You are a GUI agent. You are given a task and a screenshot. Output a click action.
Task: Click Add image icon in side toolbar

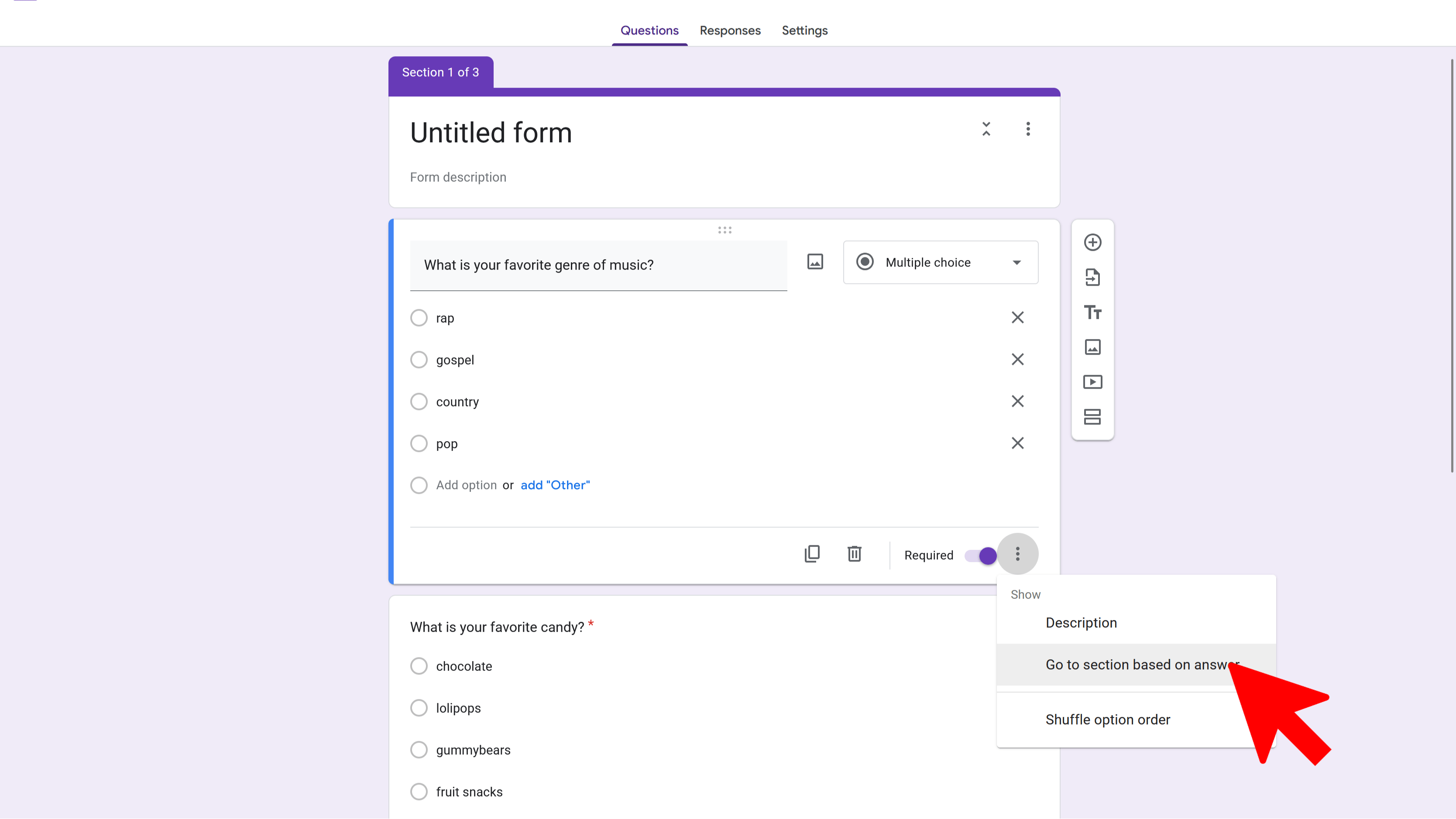click(1092, 347)
